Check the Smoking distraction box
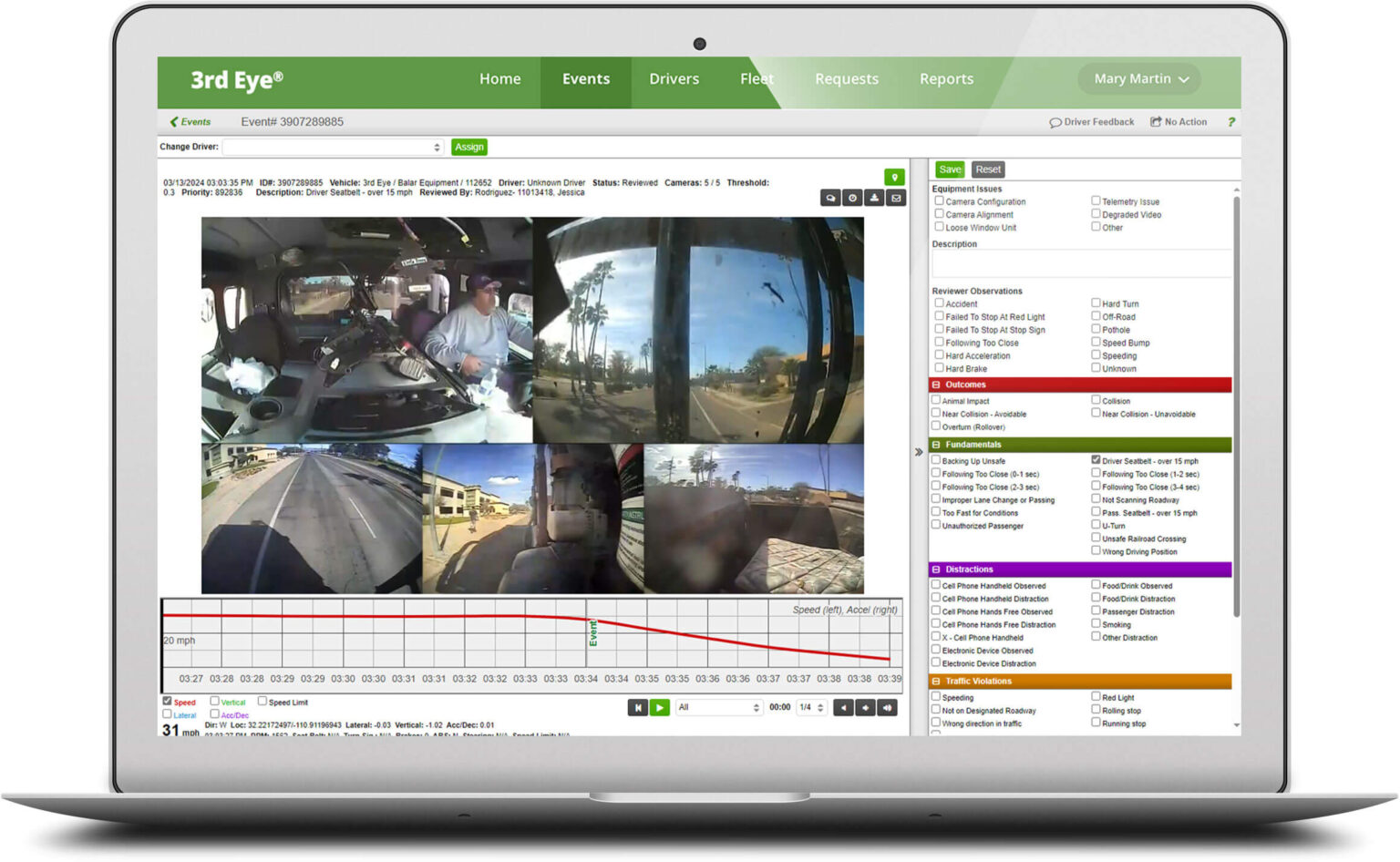The width and height of the screenshot is (1400, 862). [x=1096, y=623]
